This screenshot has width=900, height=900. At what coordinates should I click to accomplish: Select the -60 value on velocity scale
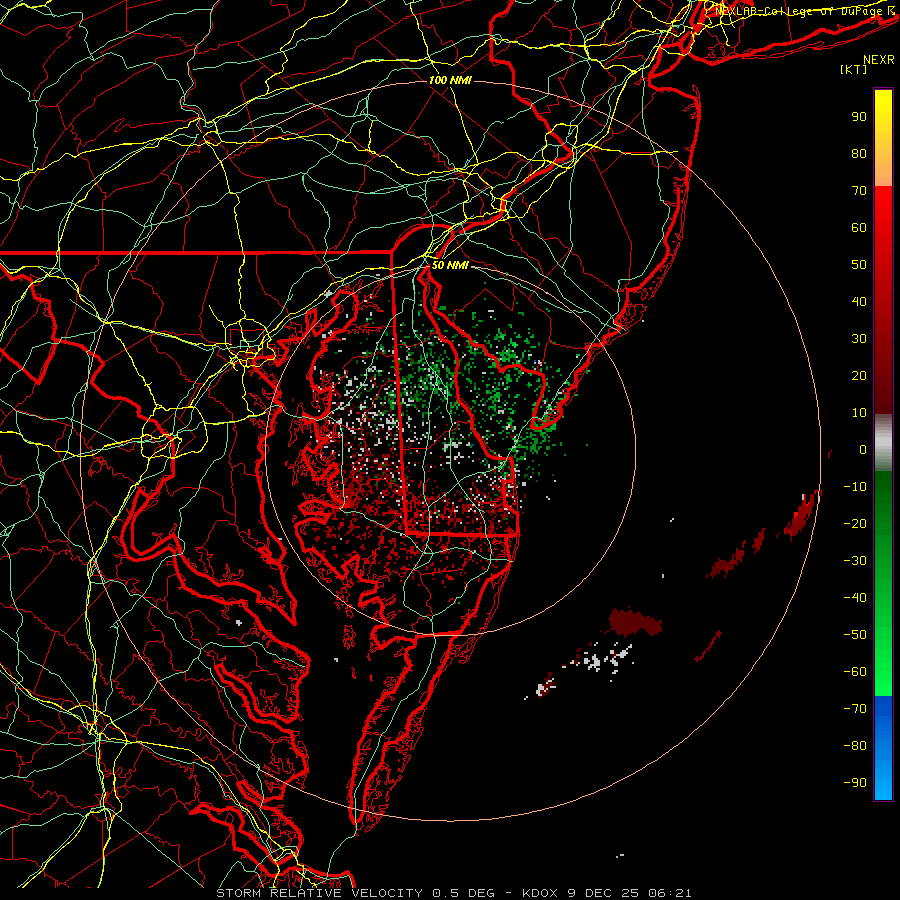[x=855, y=672]
